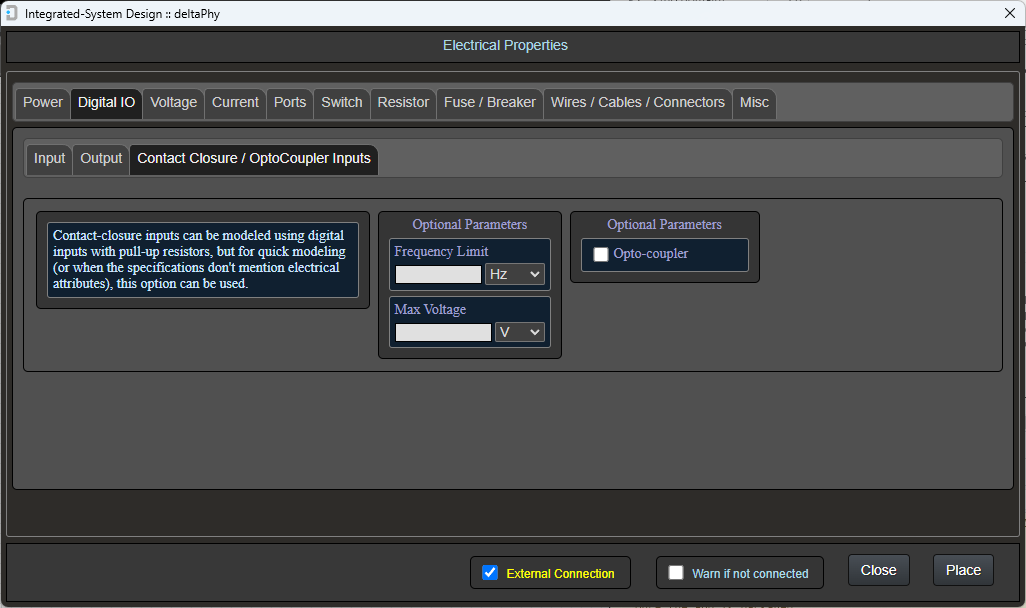This screenshot has height=608, width=1026.
Task: Uncheck the External Connection checkbox
Action: [490, 573]
